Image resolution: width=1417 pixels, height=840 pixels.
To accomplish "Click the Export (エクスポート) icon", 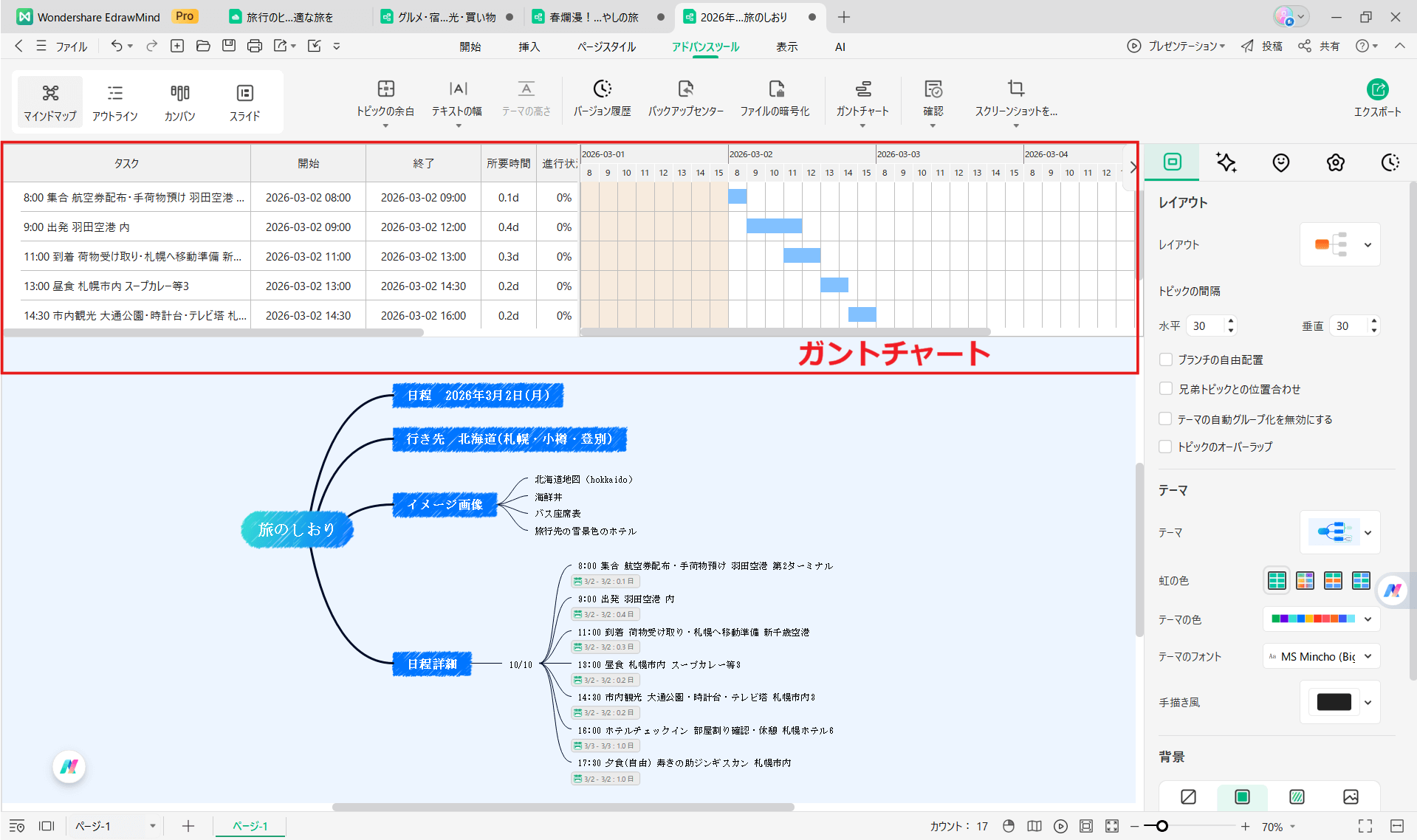I will [1376, 90].
